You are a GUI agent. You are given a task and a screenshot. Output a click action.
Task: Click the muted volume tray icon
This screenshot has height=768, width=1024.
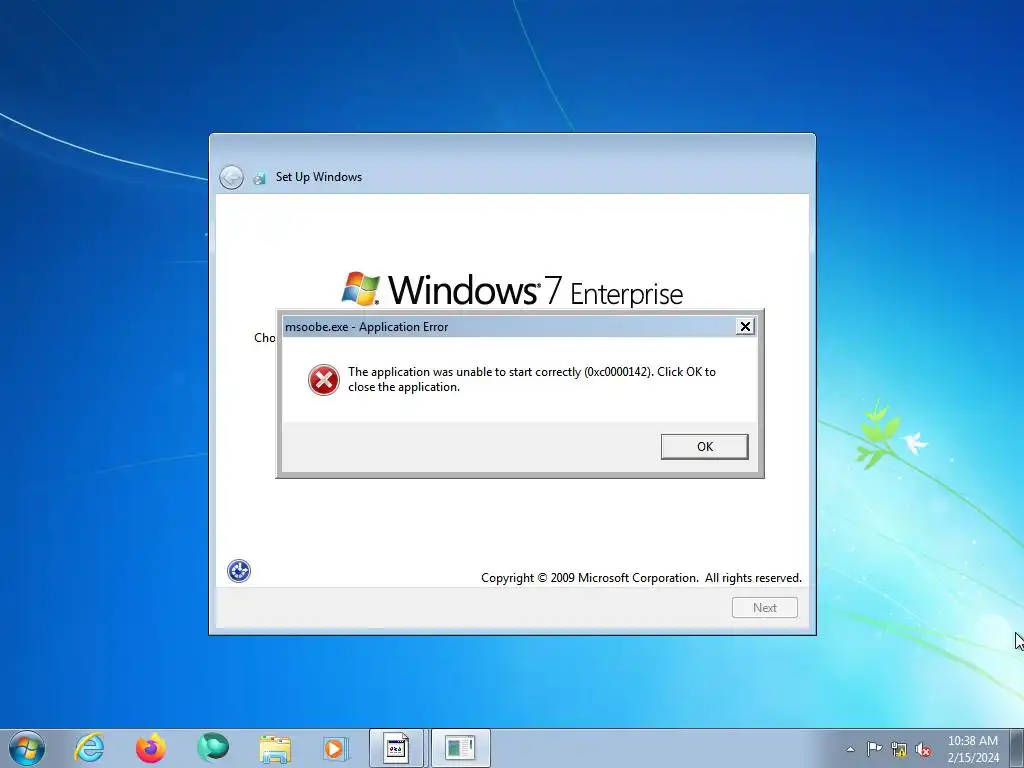tap(923, 749)
